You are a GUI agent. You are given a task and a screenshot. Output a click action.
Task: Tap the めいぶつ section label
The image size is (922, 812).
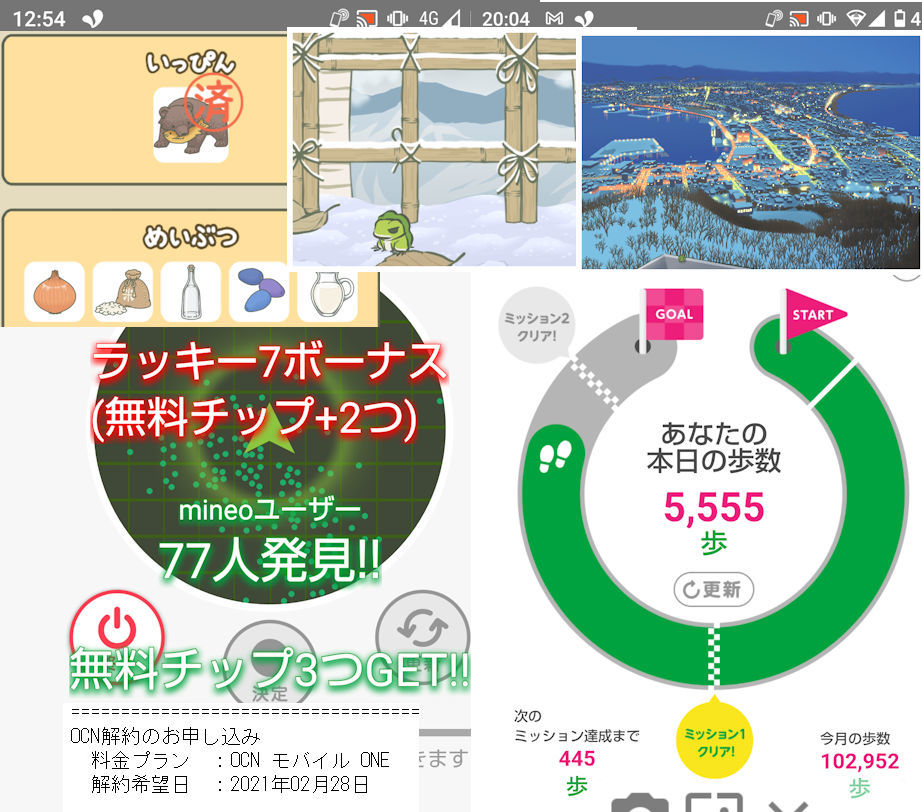(x=191, y=236)
